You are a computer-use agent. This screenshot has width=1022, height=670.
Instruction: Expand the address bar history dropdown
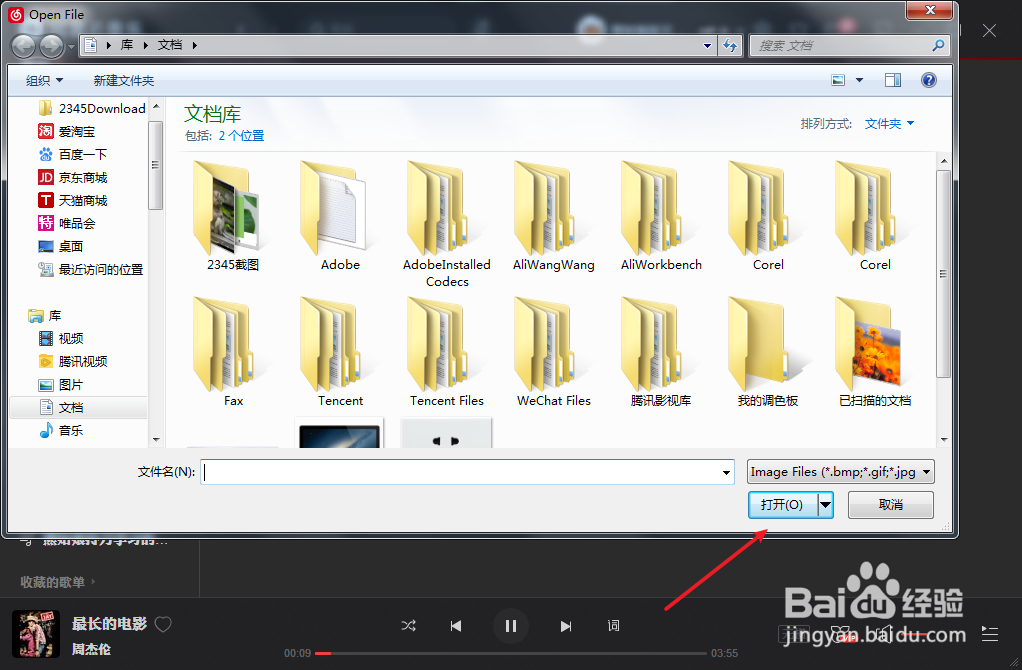(707, 46)
